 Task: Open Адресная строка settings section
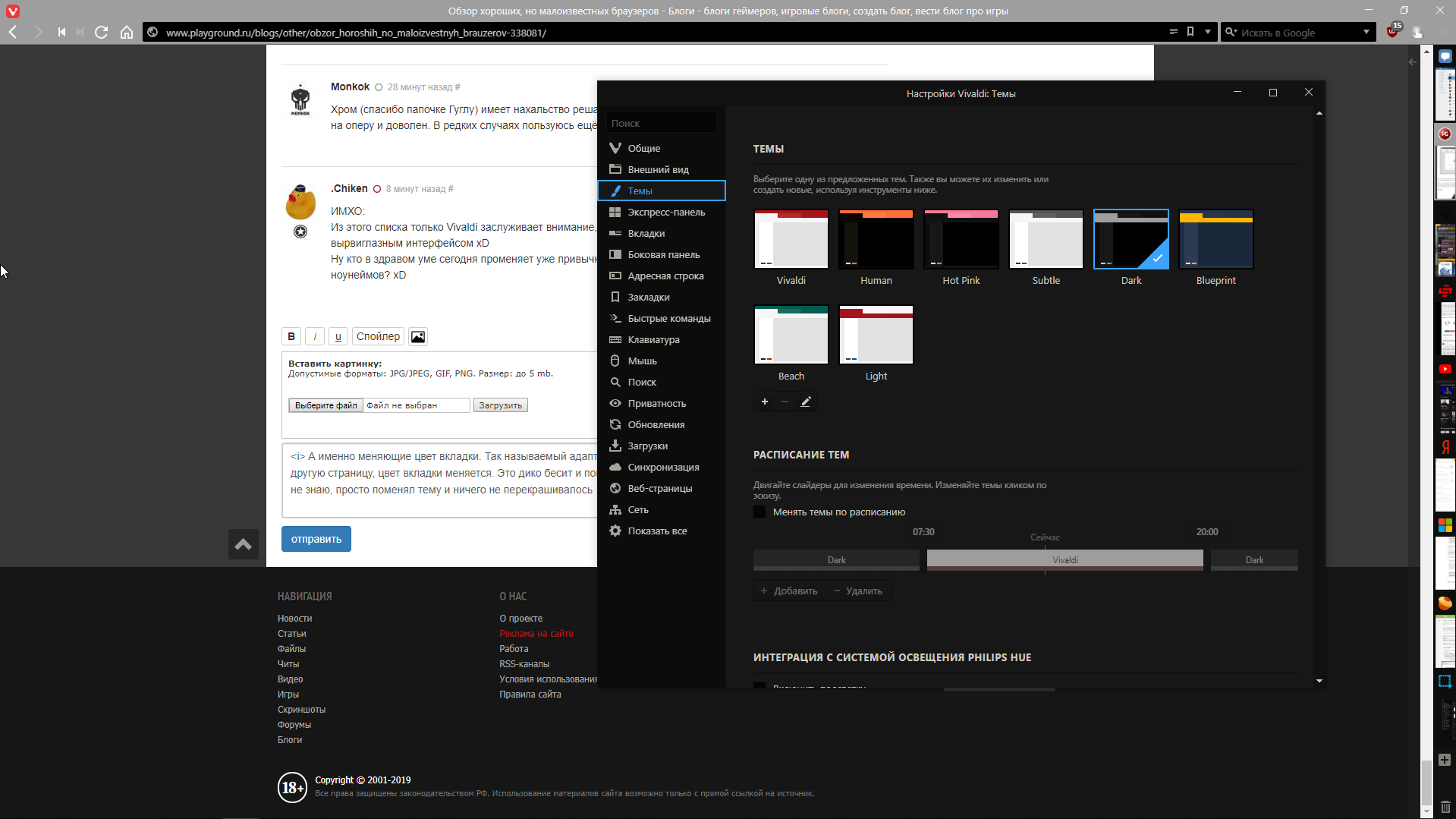[662, 276]
